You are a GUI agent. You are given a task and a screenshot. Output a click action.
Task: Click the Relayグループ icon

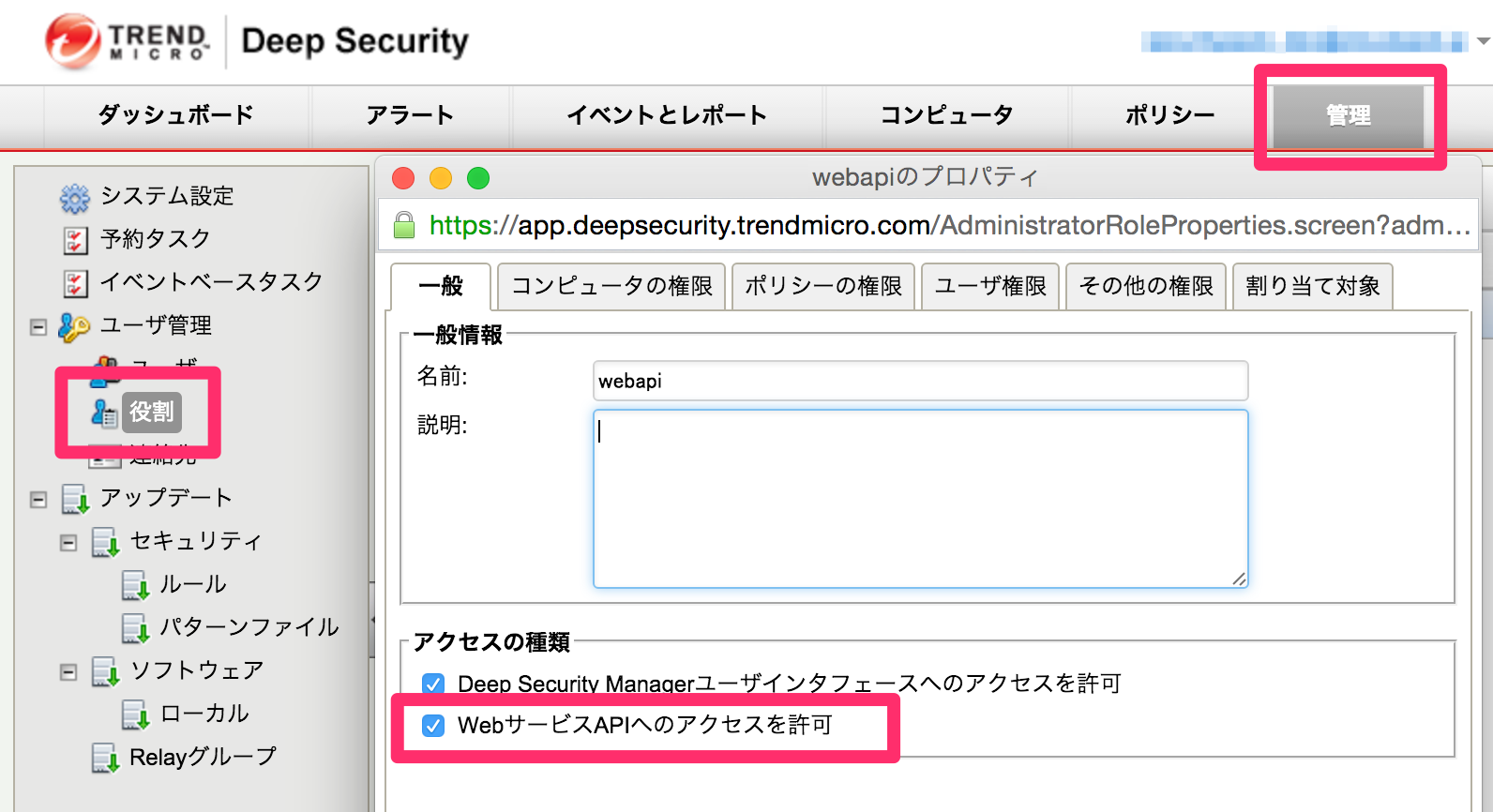106,758
